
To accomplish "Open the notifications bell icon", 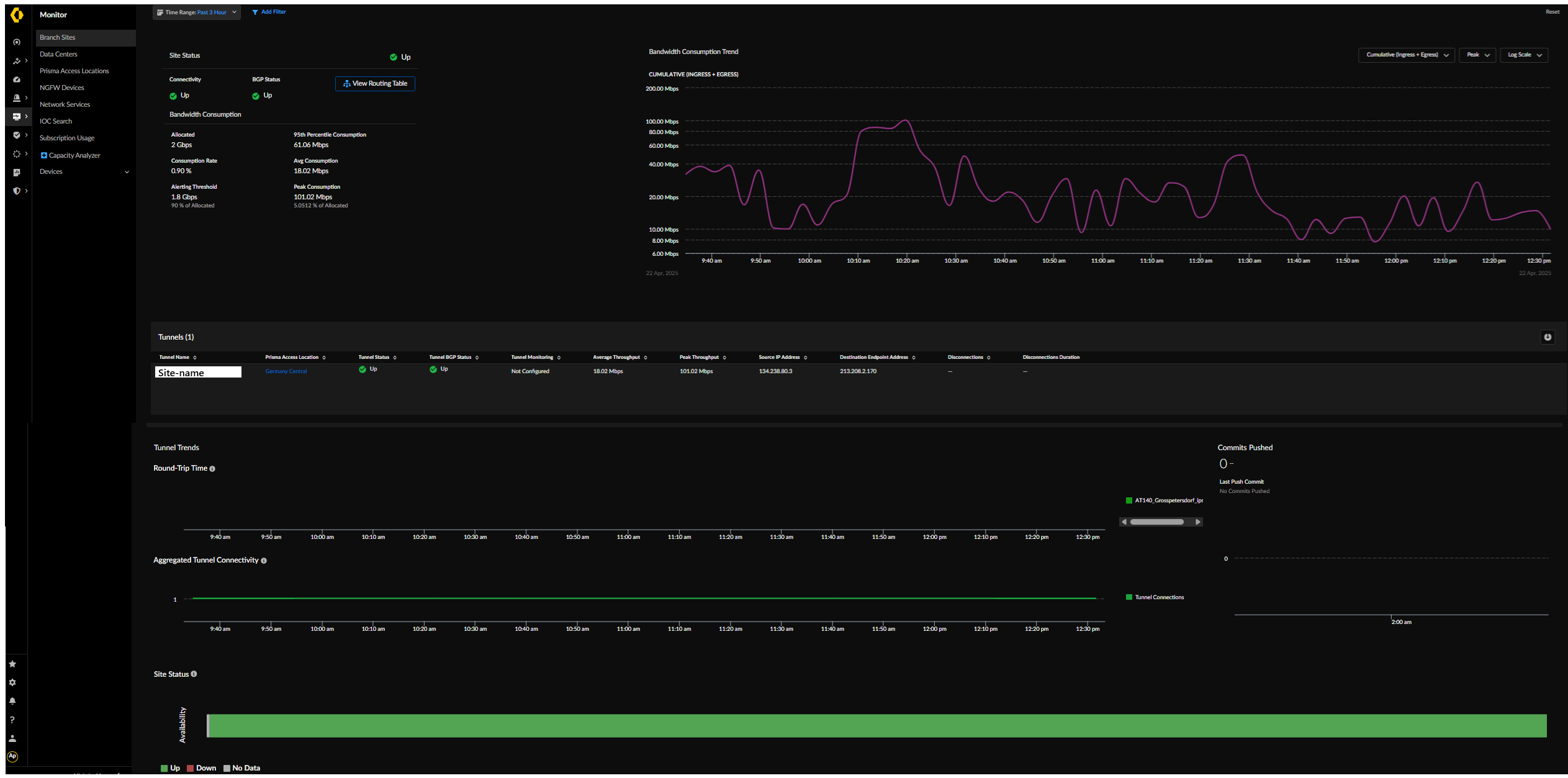I will coord(12,701).
